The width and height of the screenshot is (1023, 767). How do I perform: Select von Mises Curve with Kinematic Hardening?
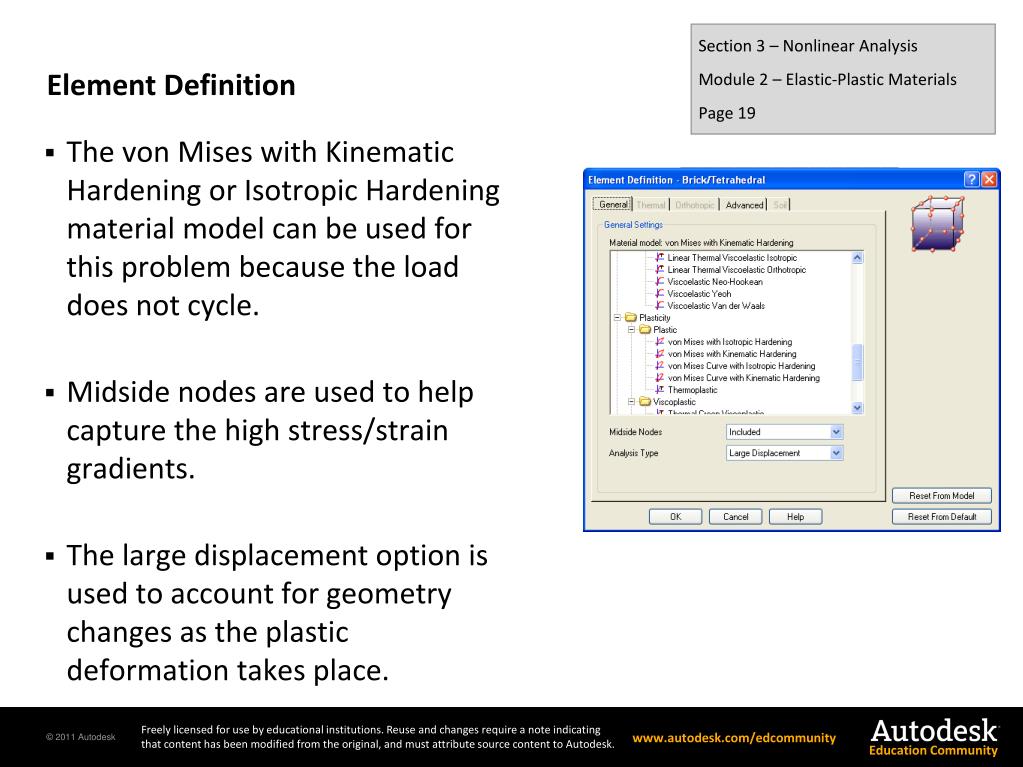point(743,378)
